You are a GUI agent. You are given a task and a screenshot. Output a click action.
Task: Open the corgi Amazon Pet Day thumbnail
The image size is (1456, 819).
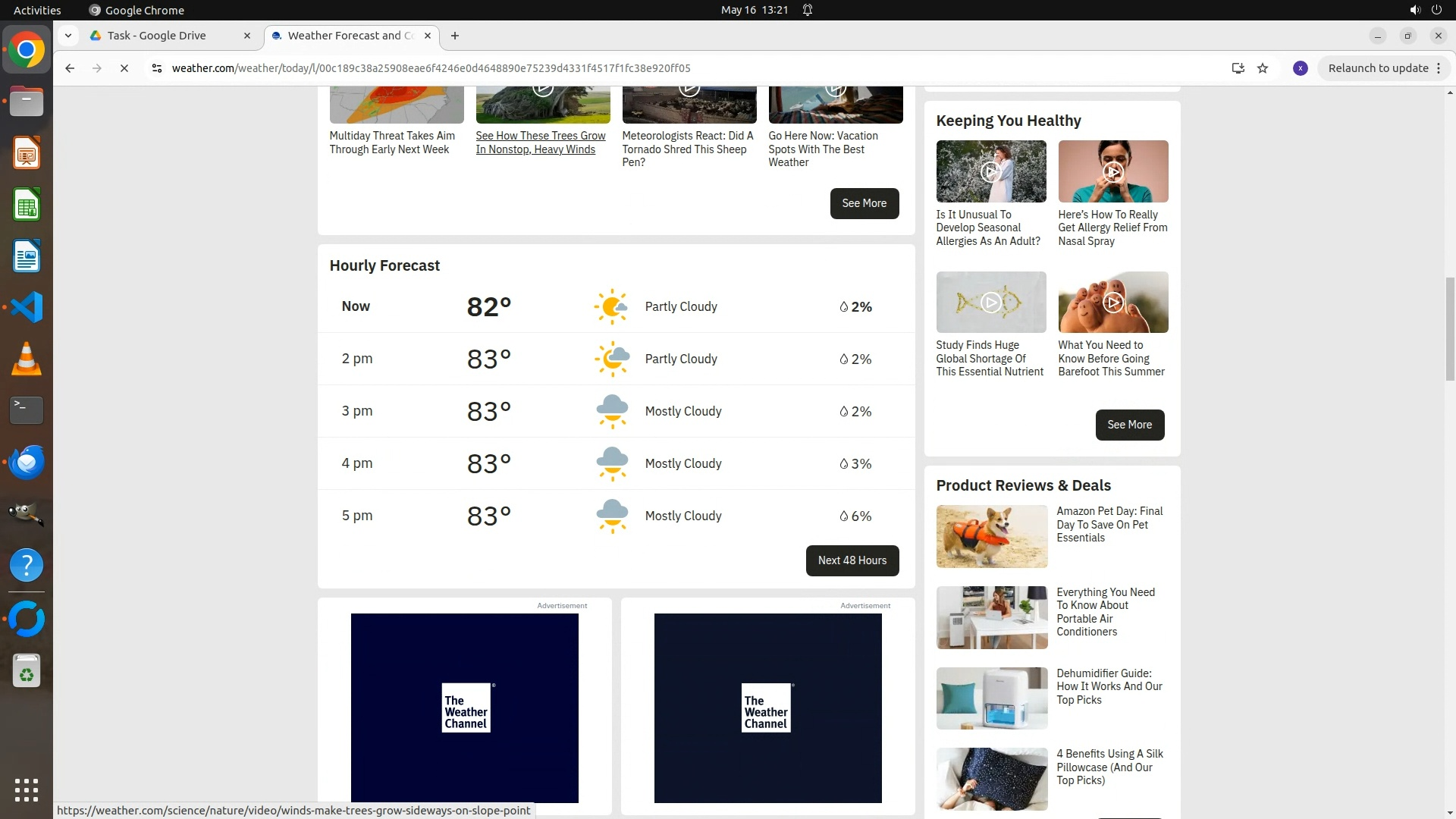point(991,536)
